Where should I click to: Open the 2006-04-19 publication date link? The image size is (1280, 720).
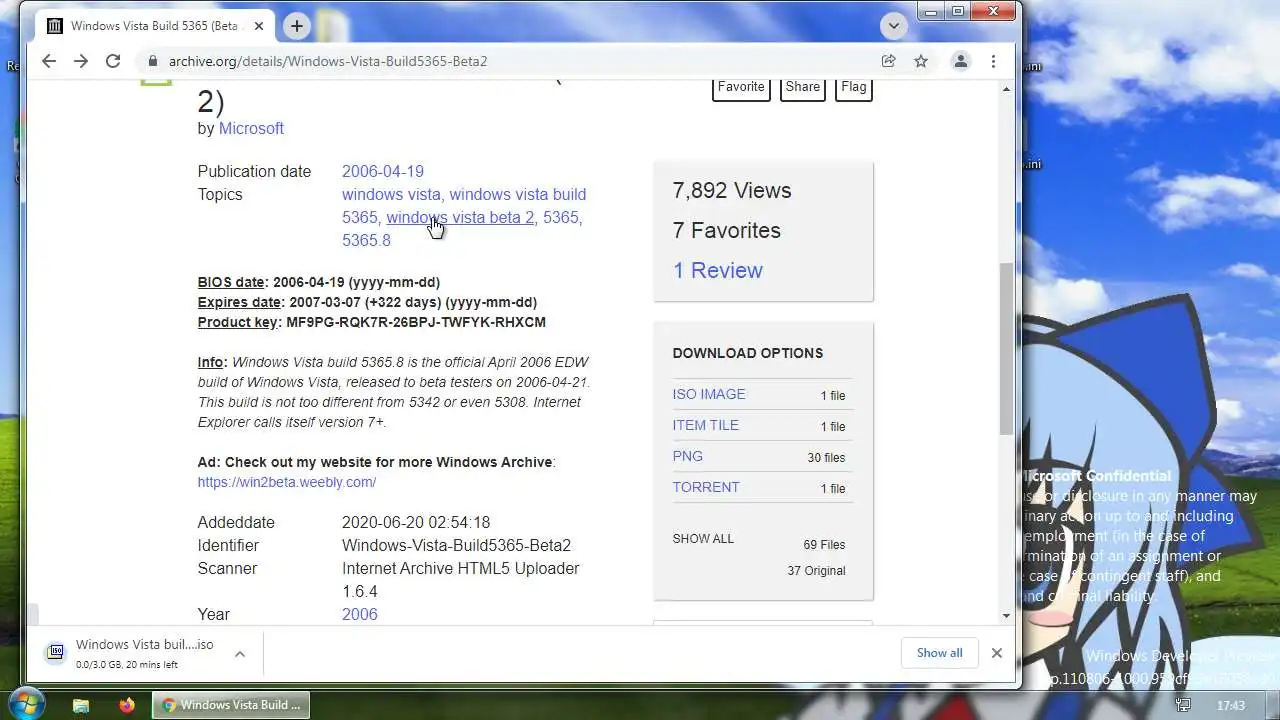click(x=383, y=171)
